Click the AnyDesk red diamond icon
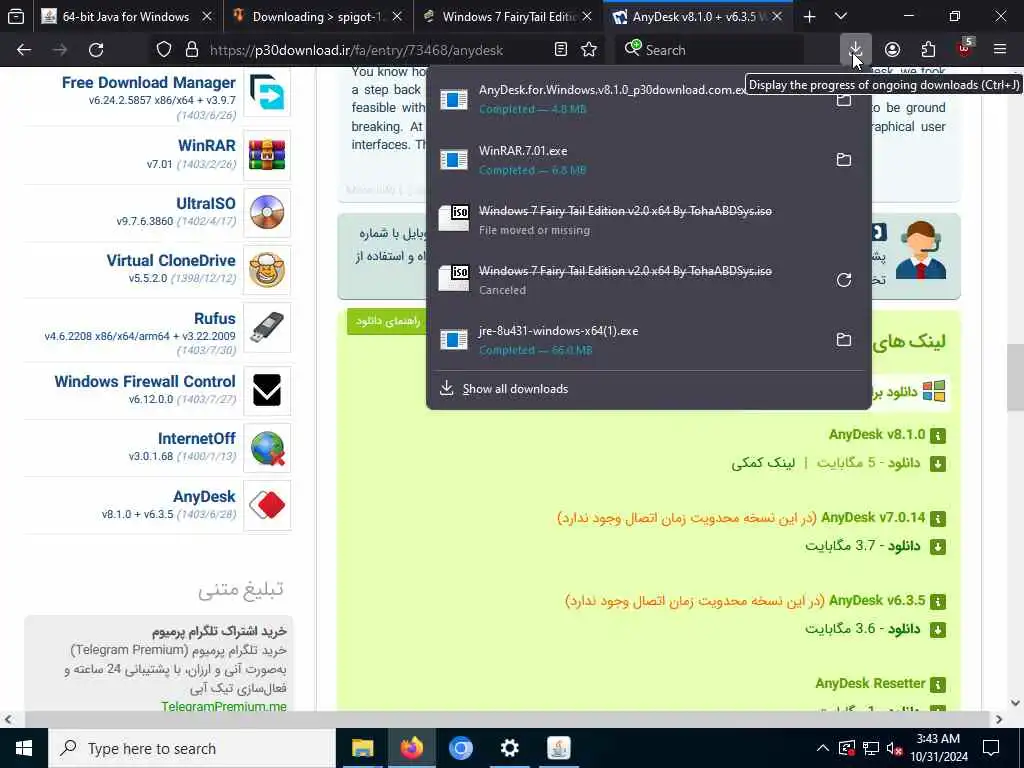The height and width of the screenshot is (768, 1024). 267,505
